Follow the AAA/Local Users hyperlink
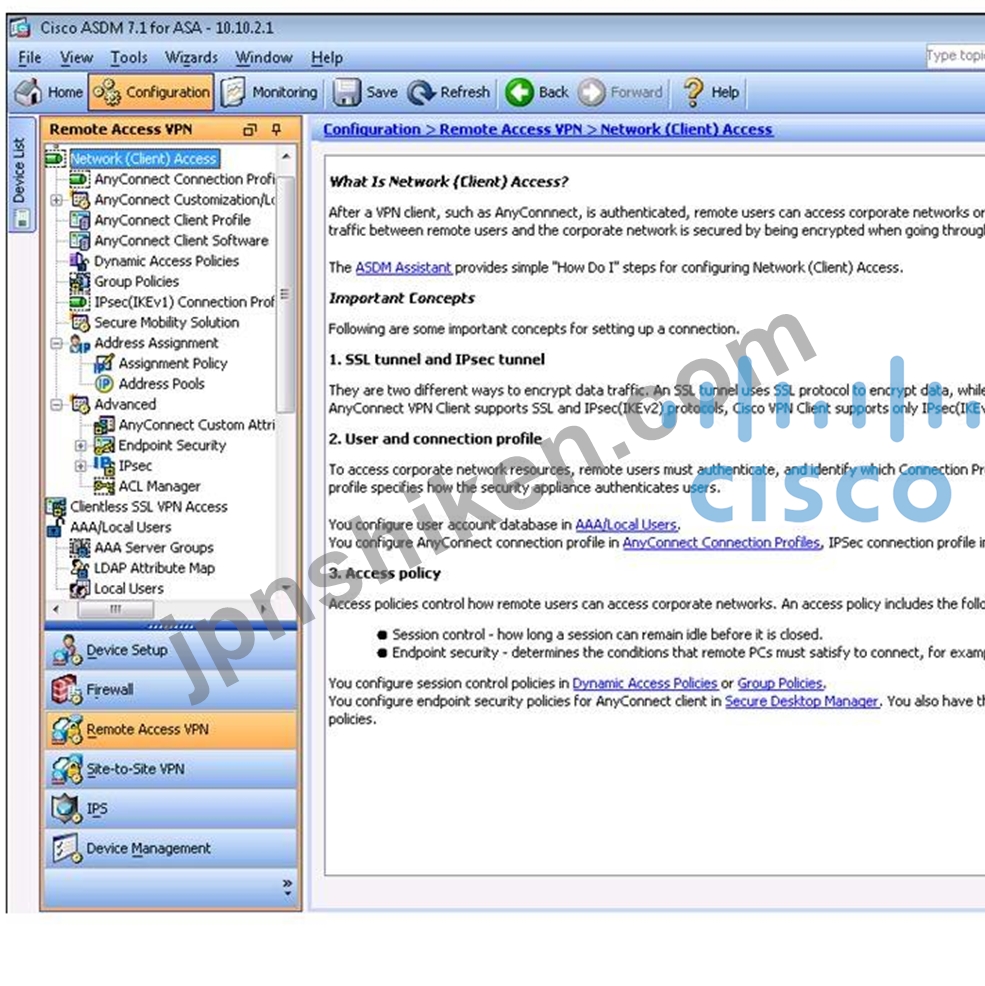Image resolution: width=985 pixels, height=986 pixels. tap(626, 524)
